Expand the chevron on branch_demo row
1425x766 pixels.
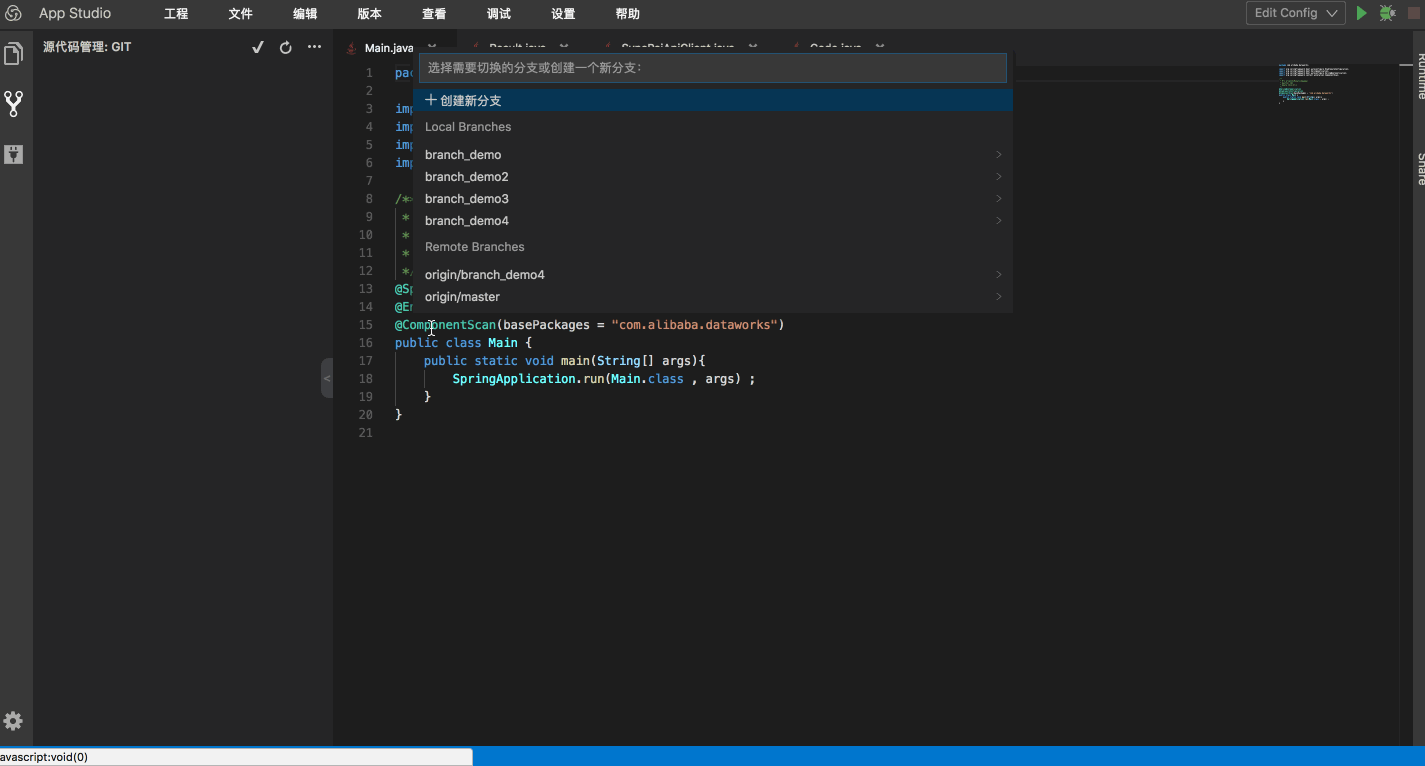click(998, 155)
